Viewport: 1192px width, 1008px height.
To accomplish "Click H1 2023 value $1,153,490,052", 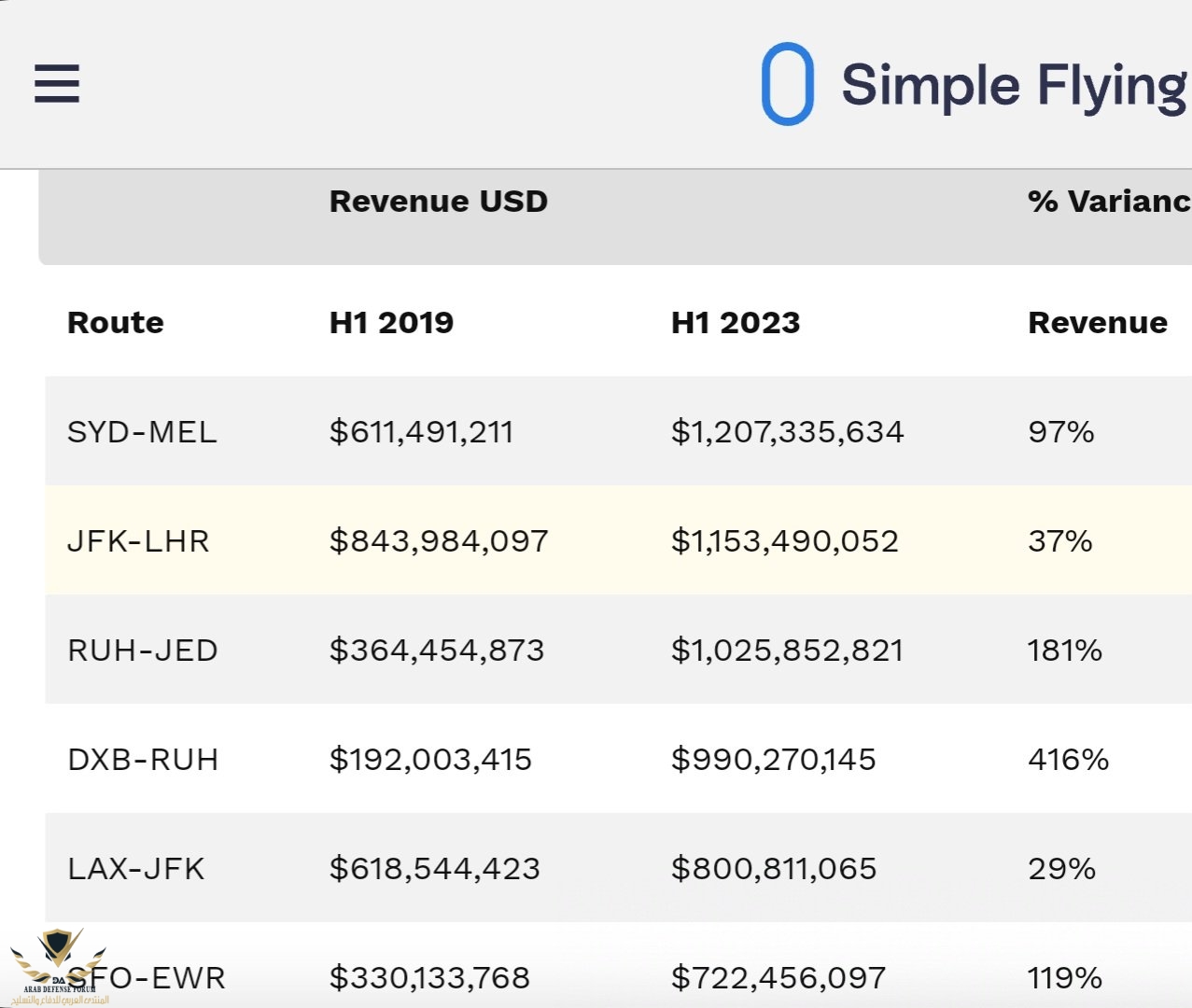I will pyautogui.click(x=785, y=541).
